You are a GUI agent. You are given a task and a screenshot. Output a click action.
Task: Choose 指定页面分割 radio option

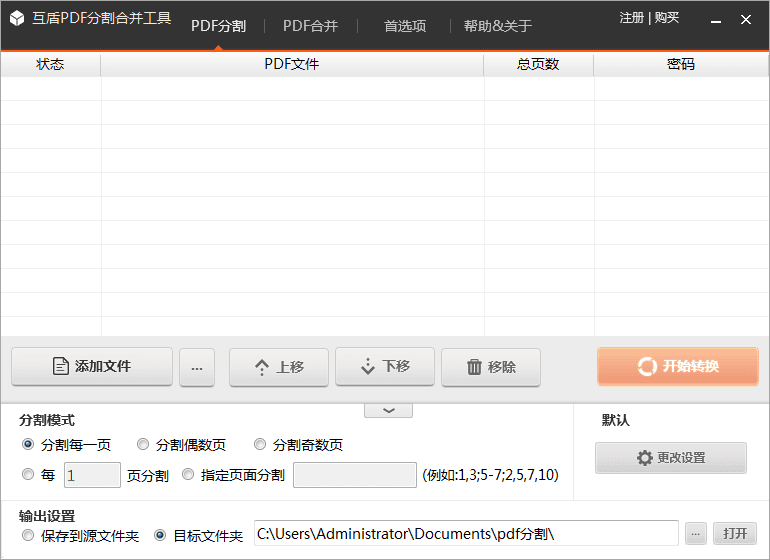coord(188,475)
